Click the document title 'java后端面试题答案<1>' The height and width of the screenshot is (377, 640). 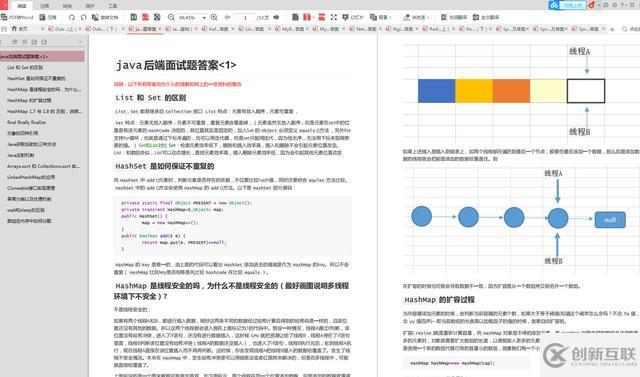point(176,65)
